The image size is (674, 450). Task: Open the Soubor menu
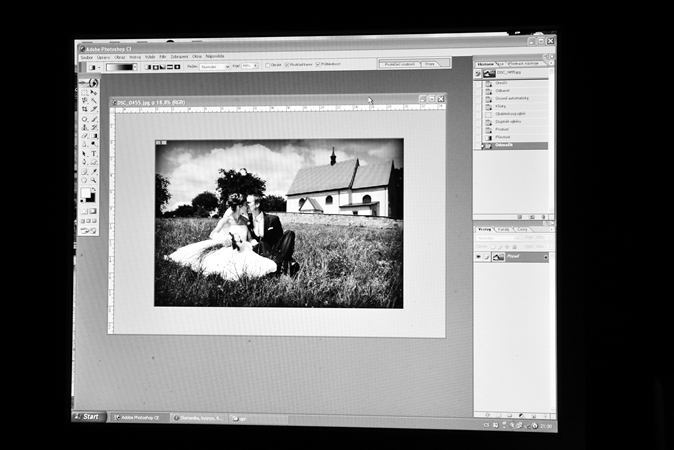click(87, 57)
